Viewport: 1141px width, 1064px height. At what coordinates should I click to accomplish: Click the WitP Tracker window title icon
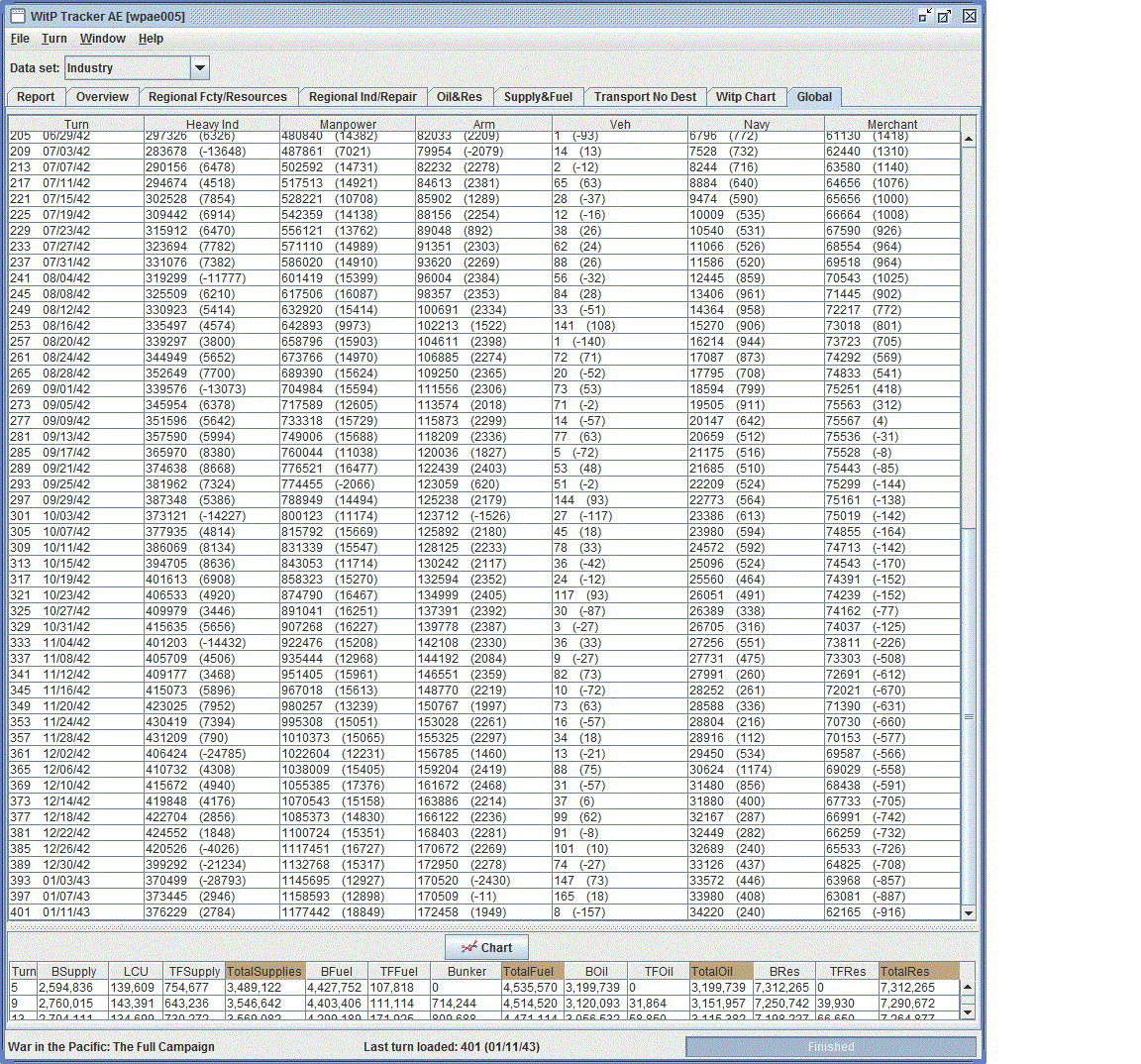[18, 16]
